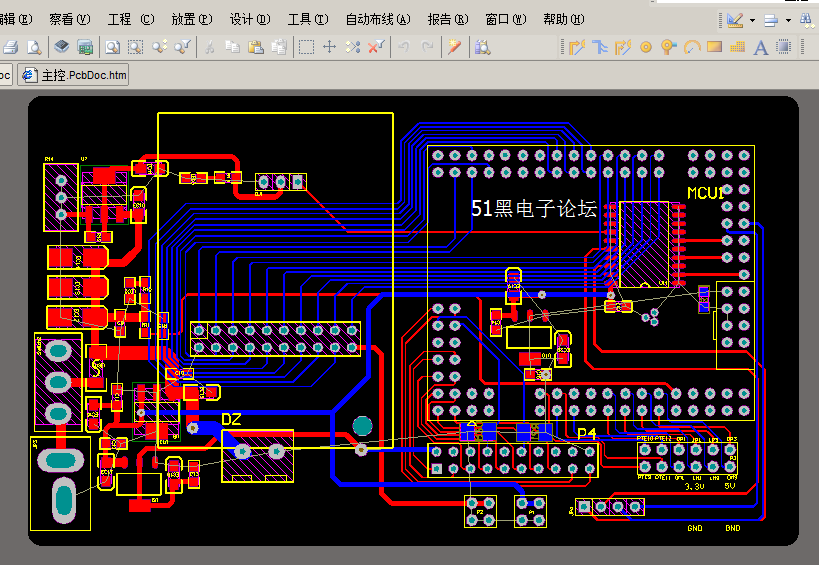Image resolution: width=819 pixels, height=565 pixels.
Task: Select the multi-trace bus routing tool
Action: tap(600, 48)
